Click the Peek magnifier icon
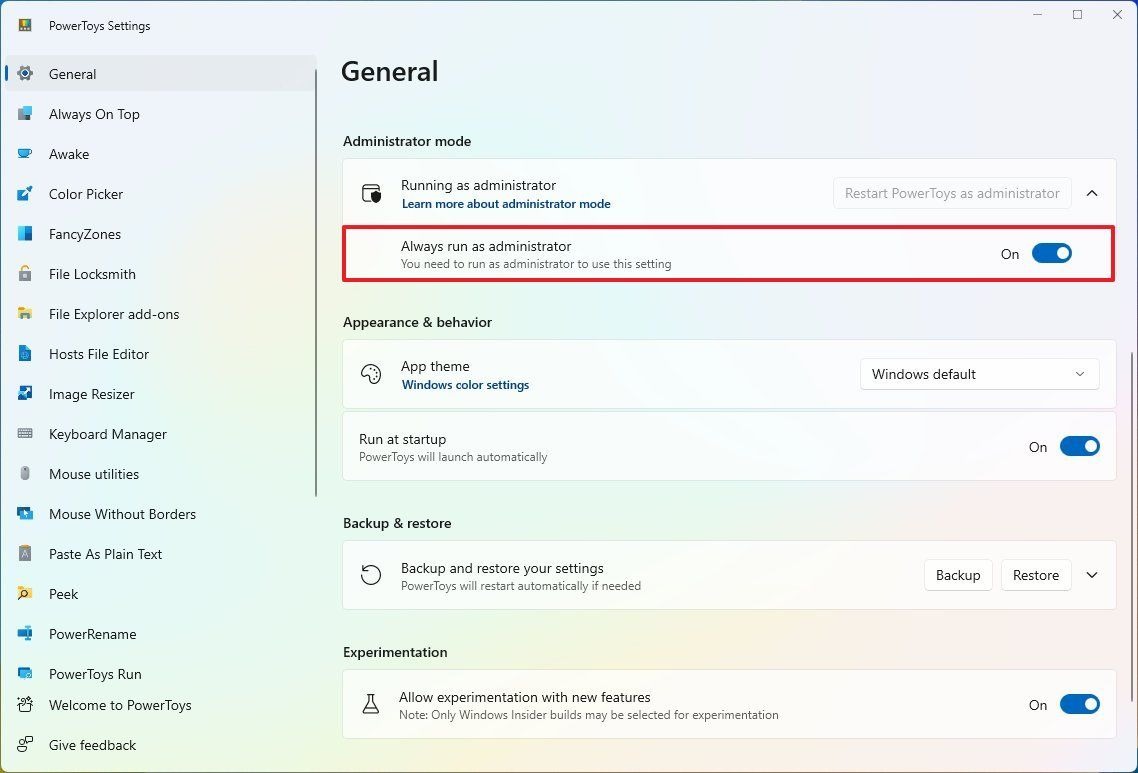 point(25,593)
